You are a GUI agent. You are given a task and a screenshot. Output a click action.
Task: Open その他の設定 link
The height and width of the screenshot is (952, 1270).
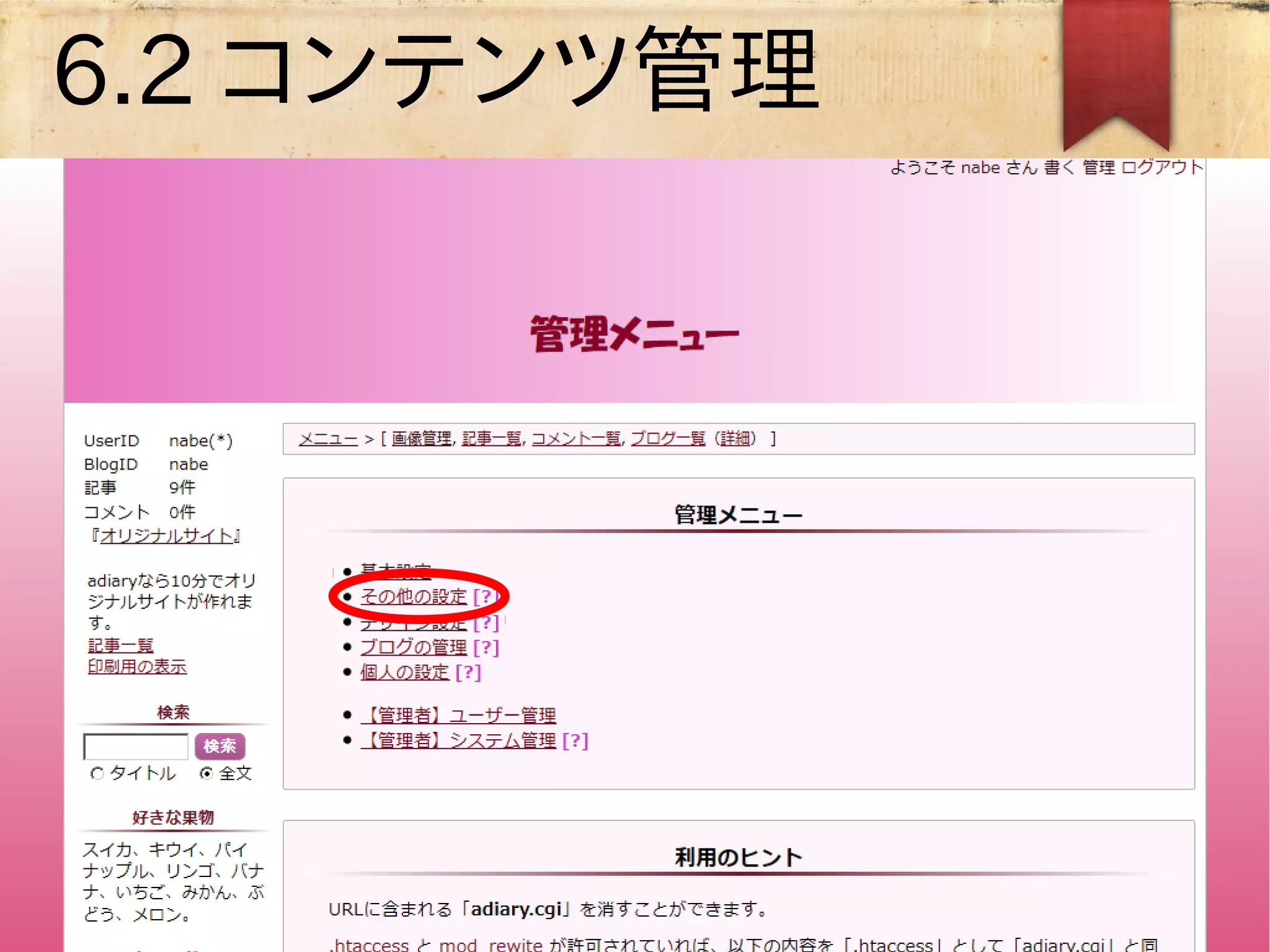click(x=414, y=597)
